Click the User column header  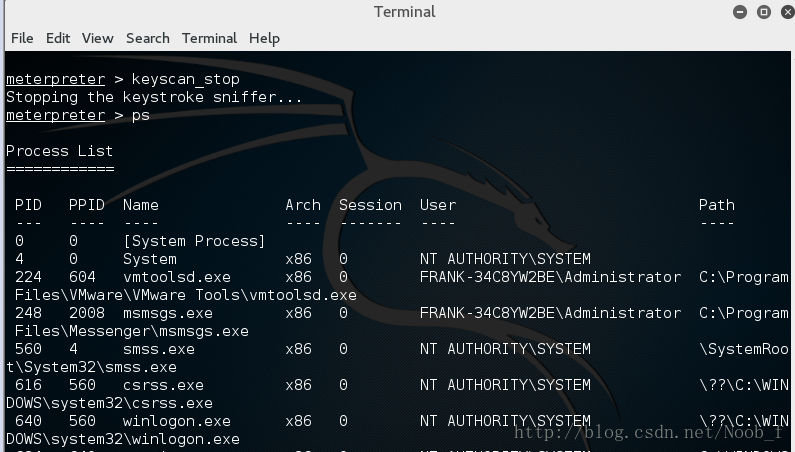coord(438,205)
